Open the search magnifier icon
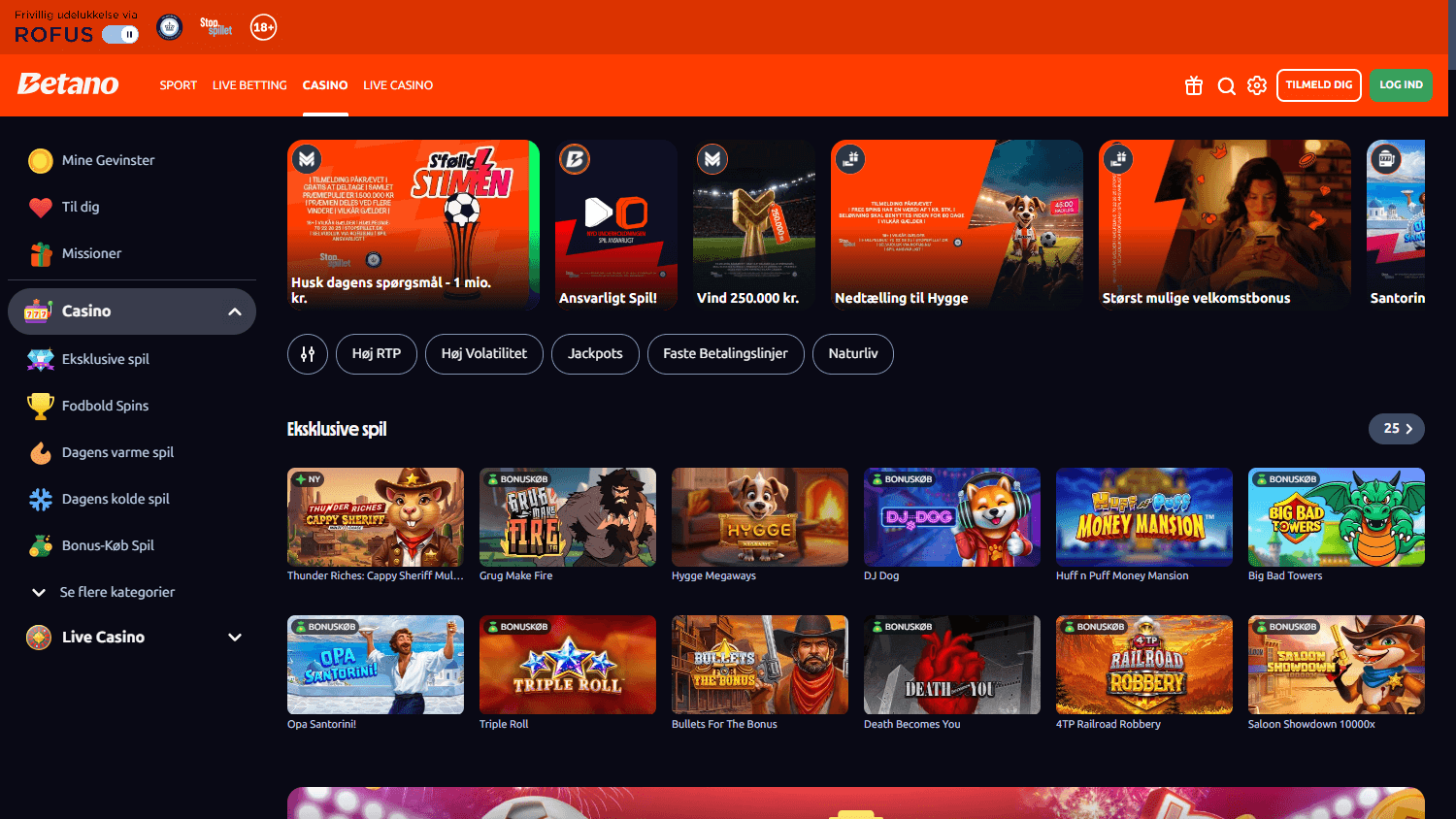Screen dimensions: 1456x819 tap(1227, 85)
